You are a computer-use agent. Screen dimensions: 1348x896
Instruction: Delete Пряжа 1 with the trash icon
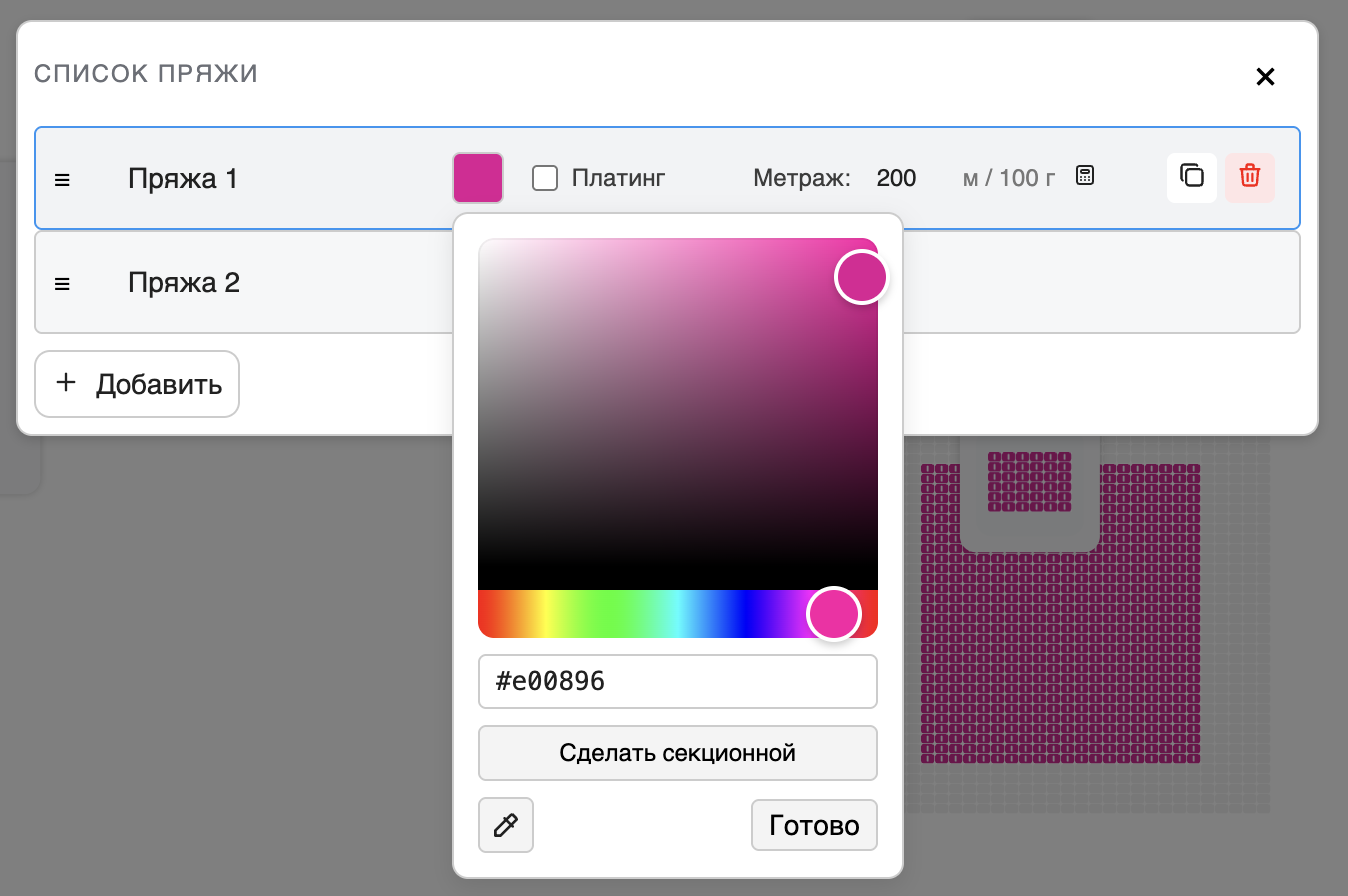(1250, 177)
